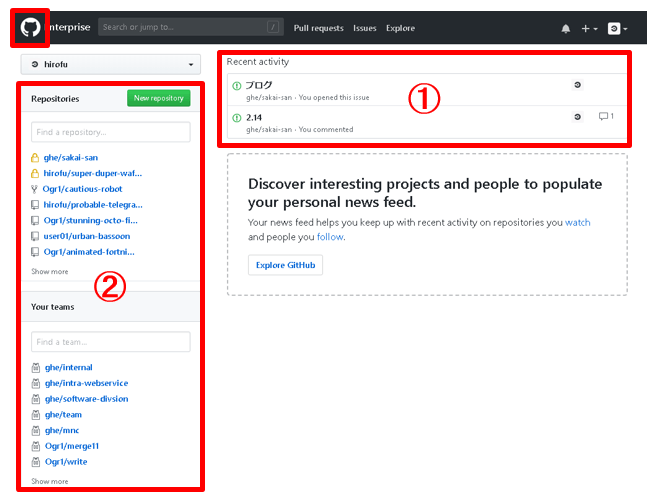Viewport: 659px width, 496px height.
Task: Click the GitHub Octocat logo
Action: (x=30, y=28)
